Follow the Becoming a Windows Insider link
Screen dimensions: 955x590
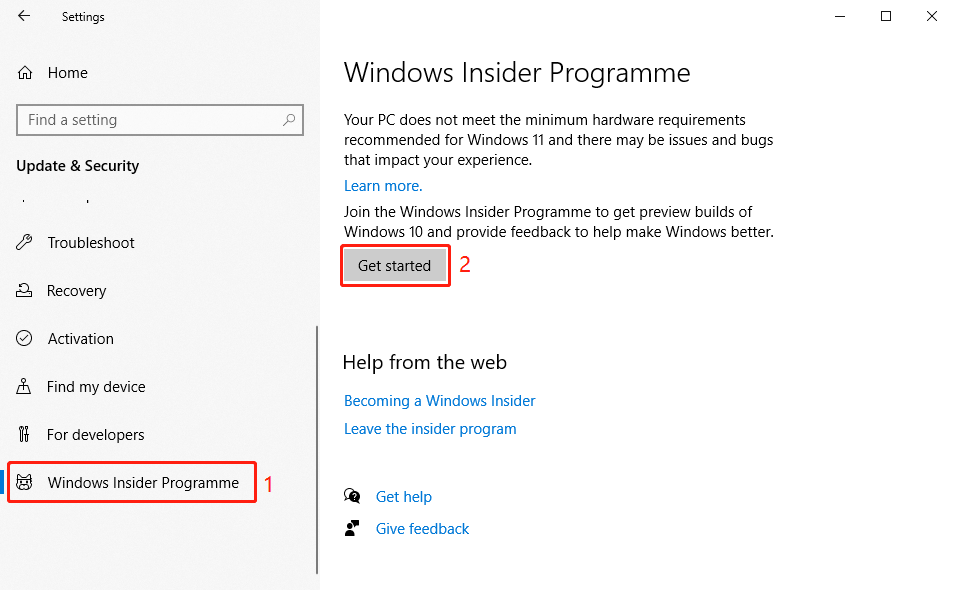point(439,400)
